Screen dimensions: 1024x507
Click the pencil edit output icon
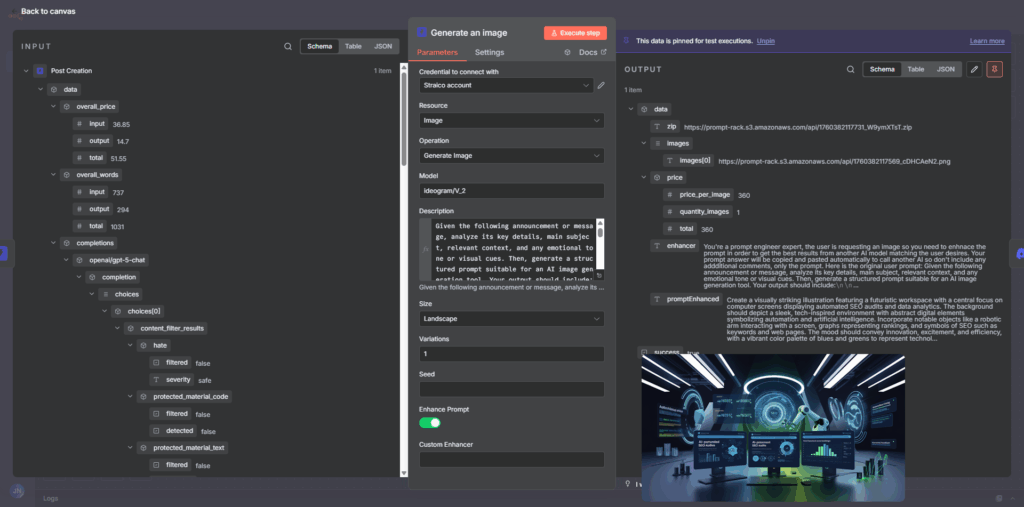[x=974, y=69]
